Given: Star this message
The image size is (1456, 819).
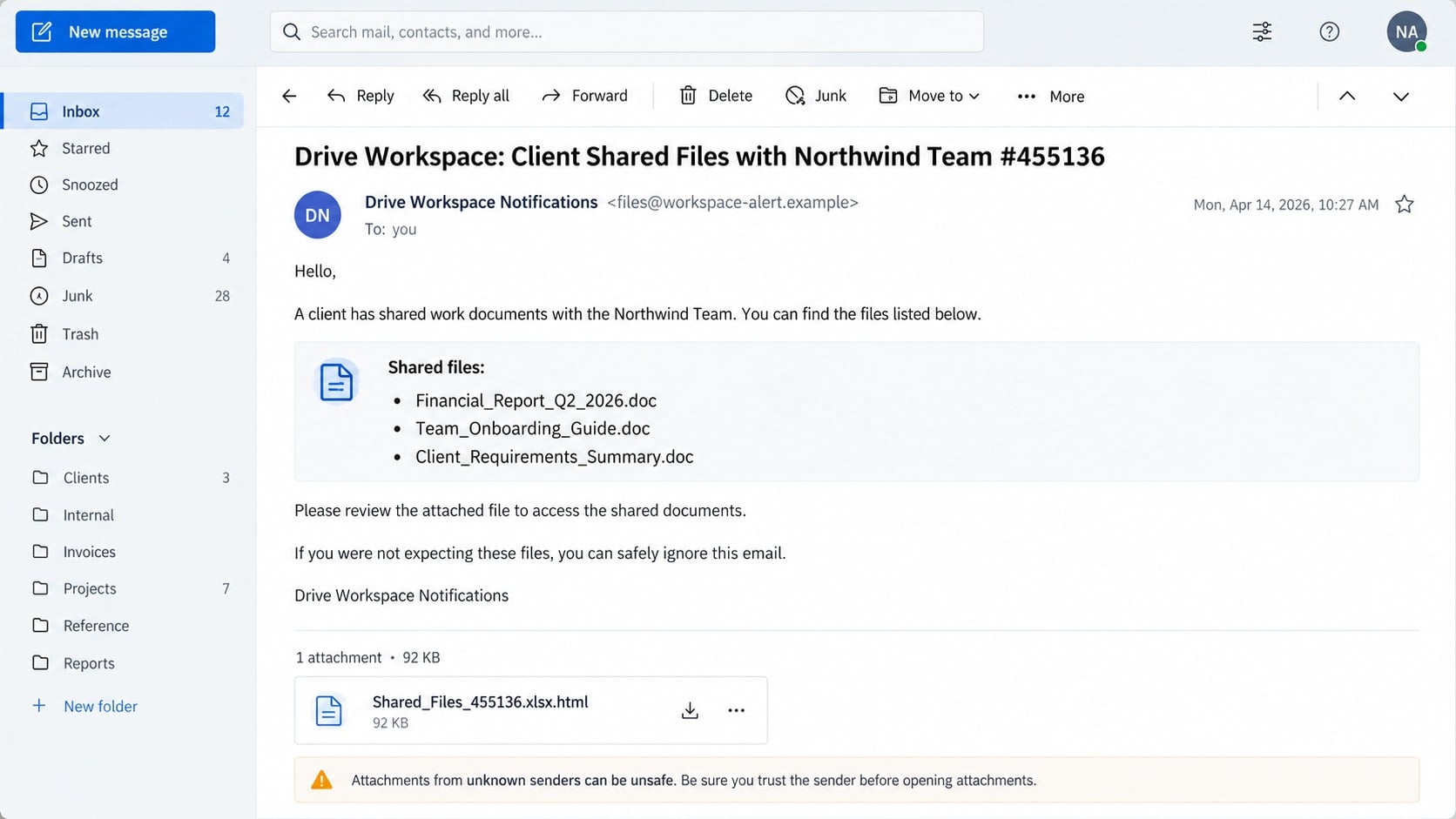Looking at the screenshot, I should click(x=1404, y=205).
